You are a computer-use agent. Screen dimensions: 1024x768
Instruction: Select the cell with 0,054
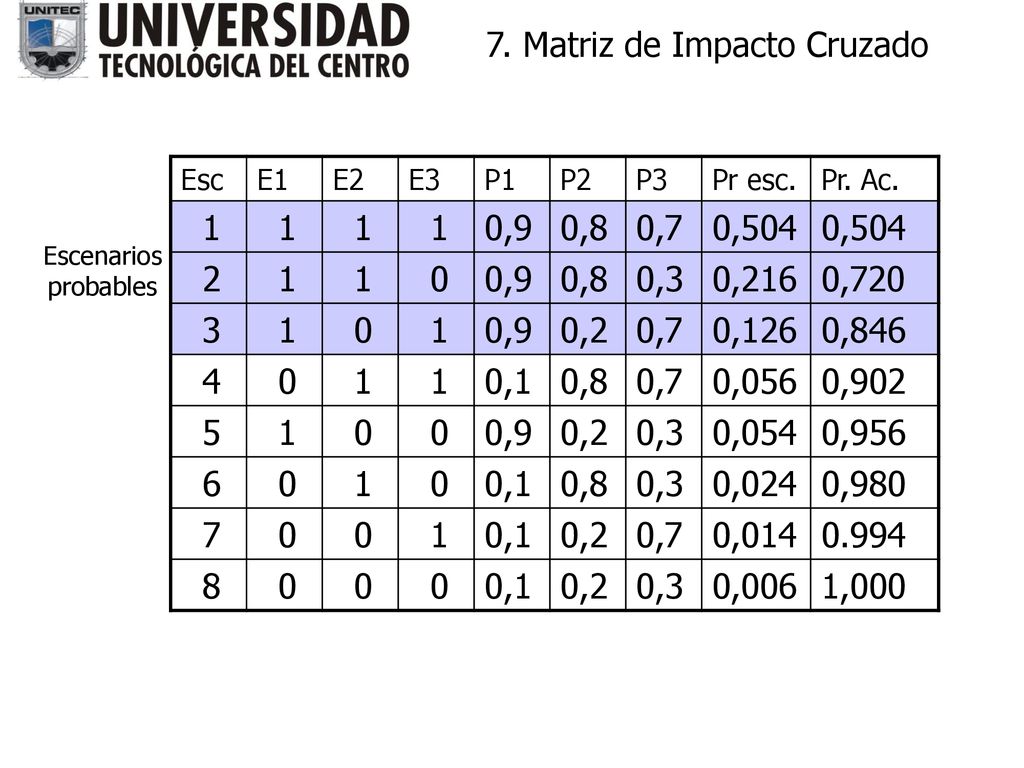tap(756, 432)
